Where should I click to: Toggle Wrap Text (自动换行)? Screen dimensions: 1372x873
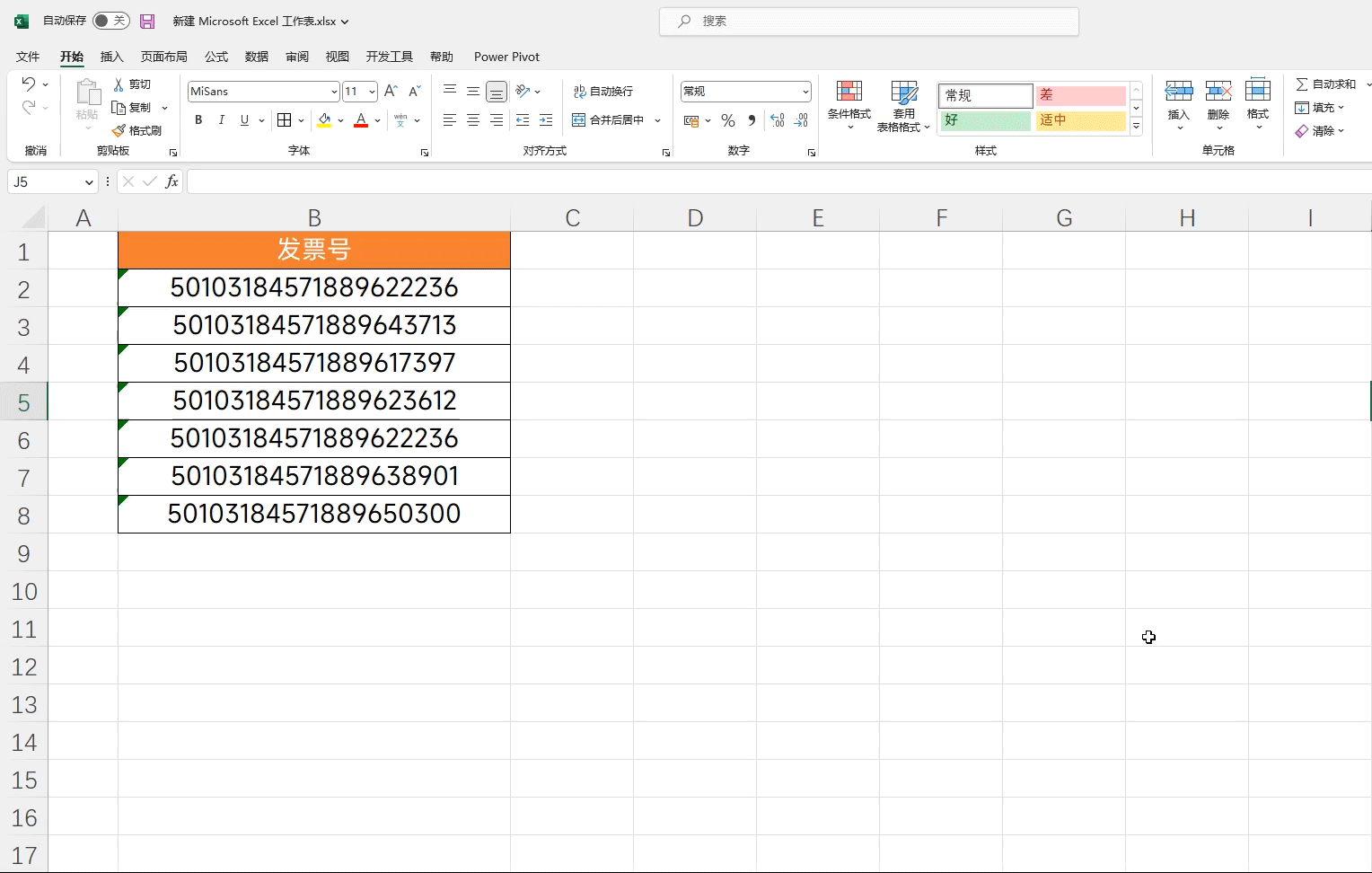(x=603, y=91)
